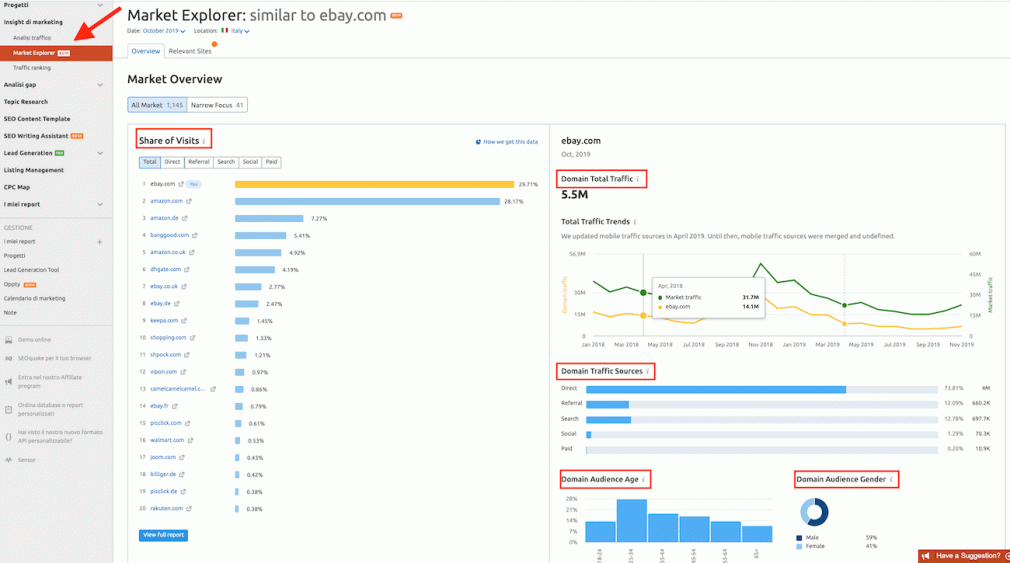This screenshot has height=563, width=1010.
Task: Open external link icon next to amazon.com
Action: point(189,202)
